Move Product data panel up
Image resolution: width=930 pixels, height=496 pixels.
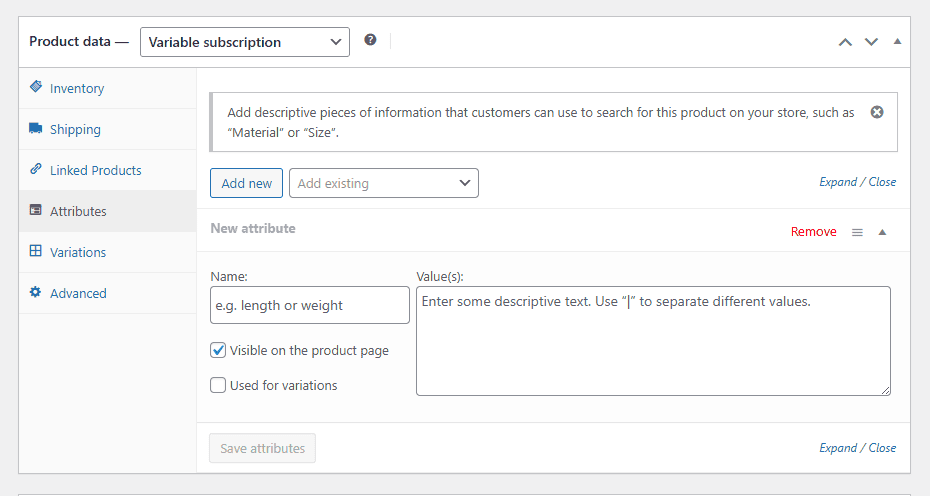pos(845,42)
